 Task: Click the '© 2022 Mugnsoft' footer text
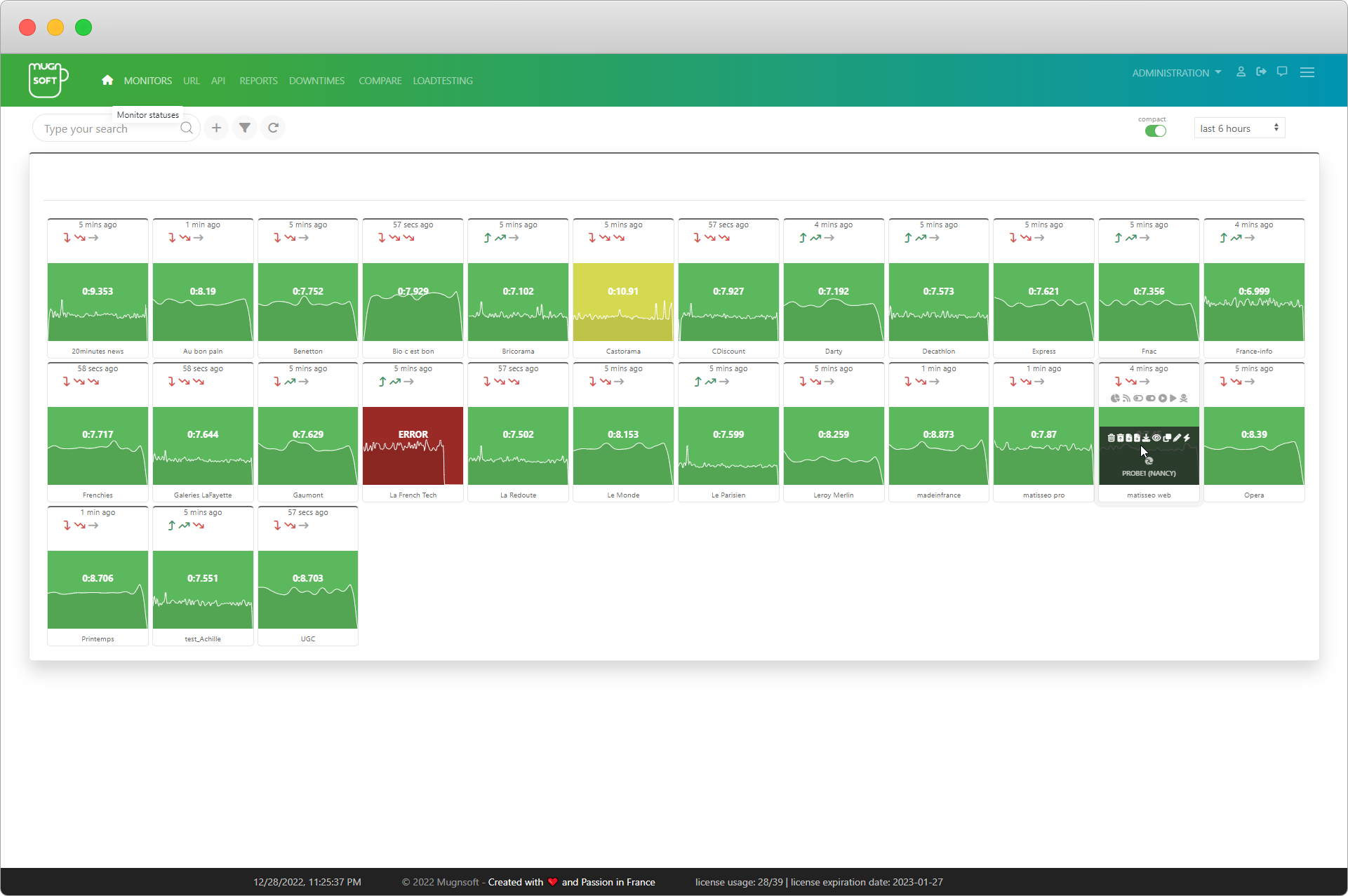click(440, 882)
